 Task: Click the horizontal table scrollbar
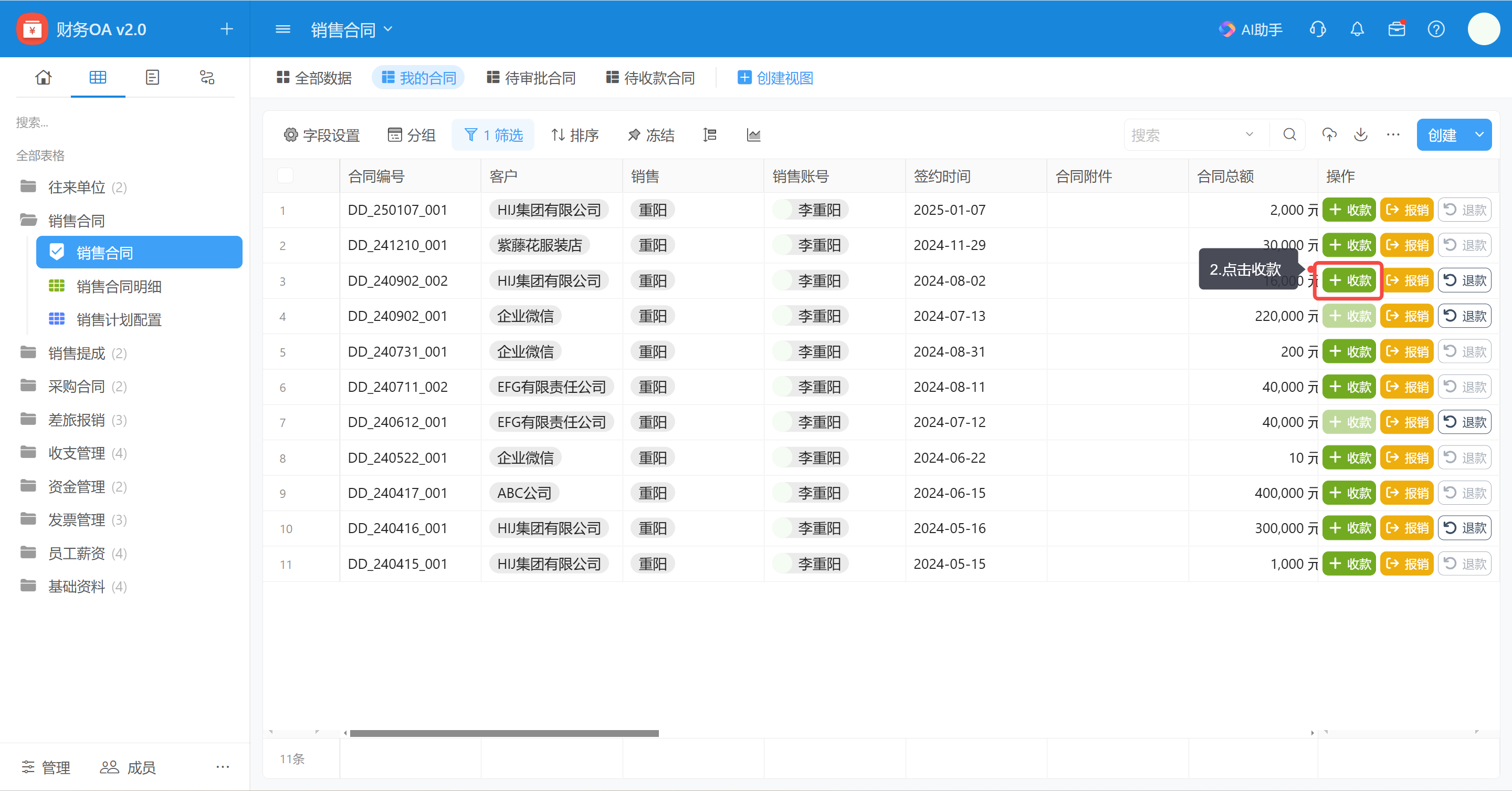[x=504, y=733]
